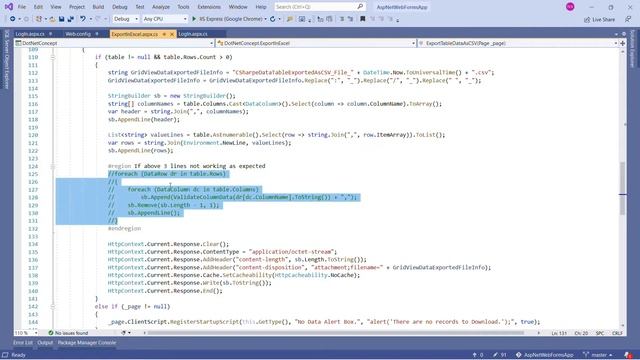Click the SPC indentation indicator

600,333
